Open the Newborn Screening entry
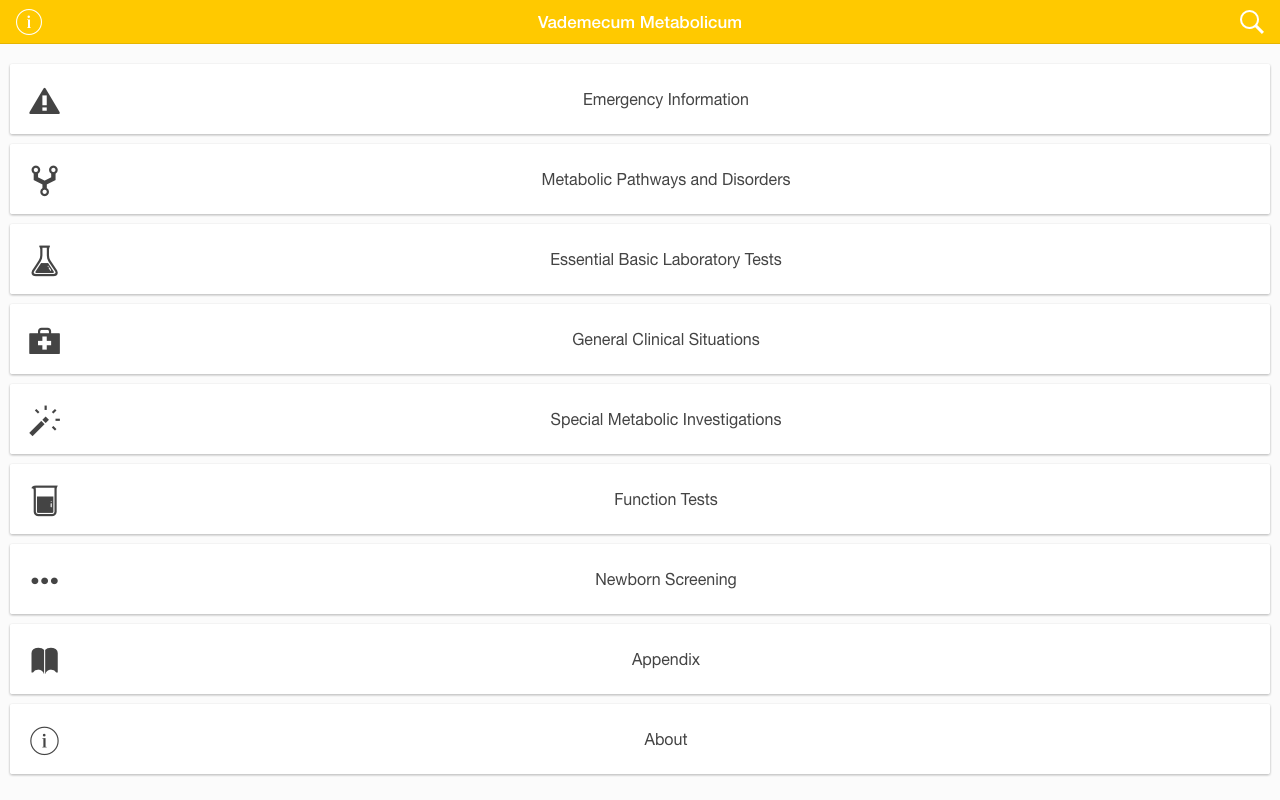 click(665, 580)
